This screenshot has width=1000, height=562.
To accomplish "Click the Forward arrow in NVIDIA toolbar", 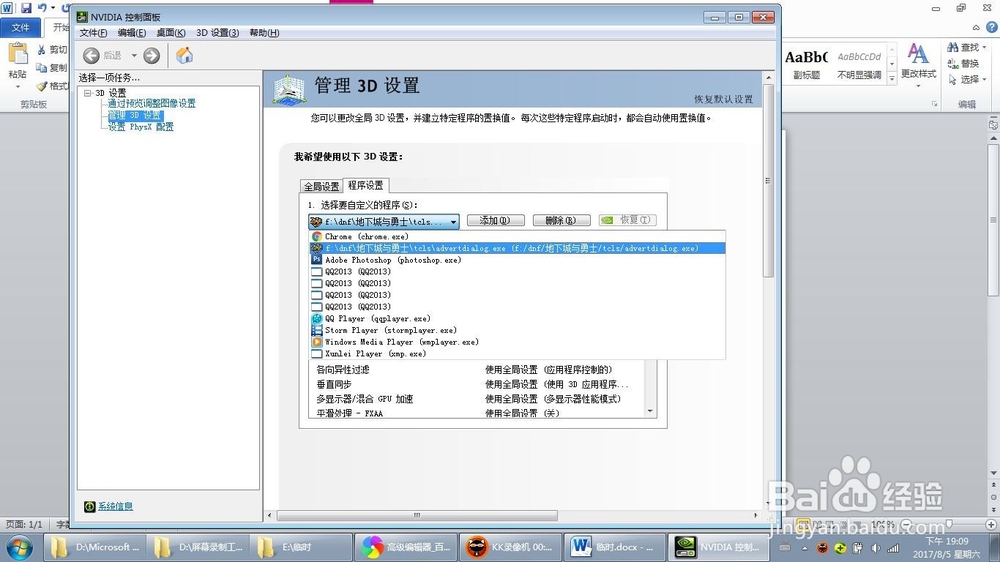I will tap(151, 56).
